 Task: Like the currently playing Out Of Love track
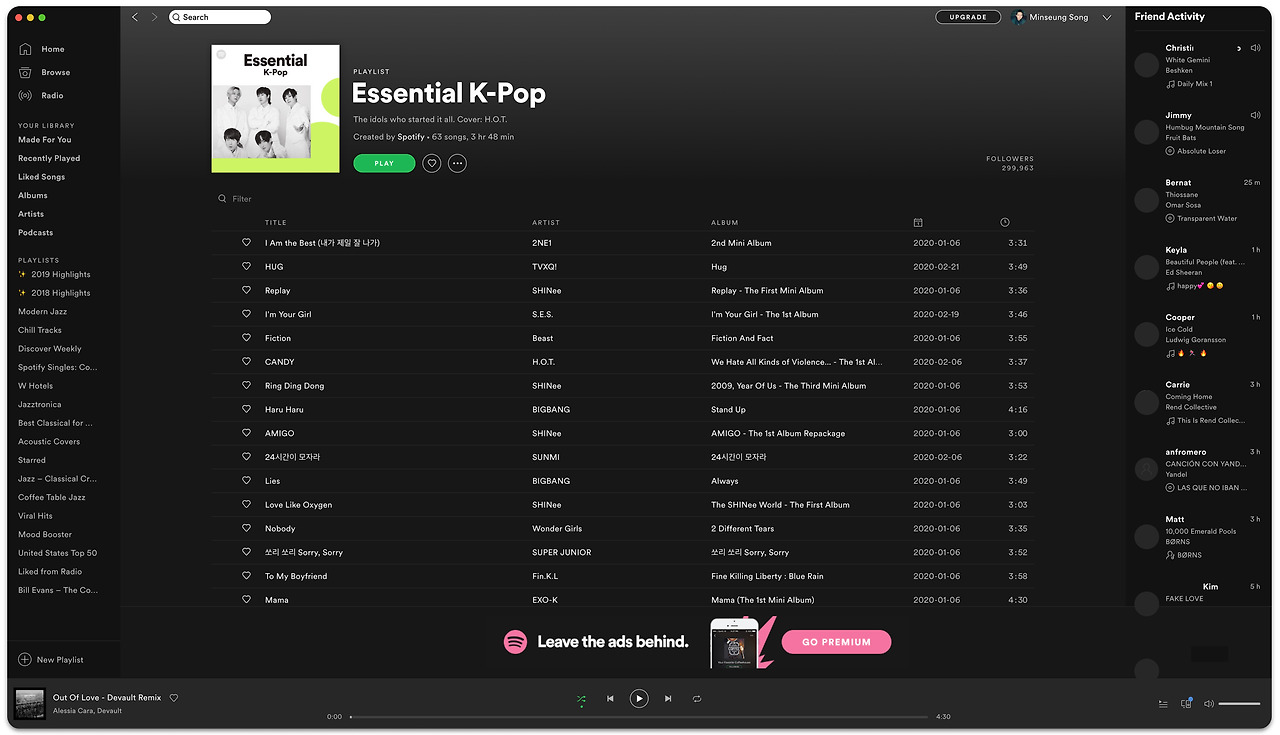click(x=174, y=698)
